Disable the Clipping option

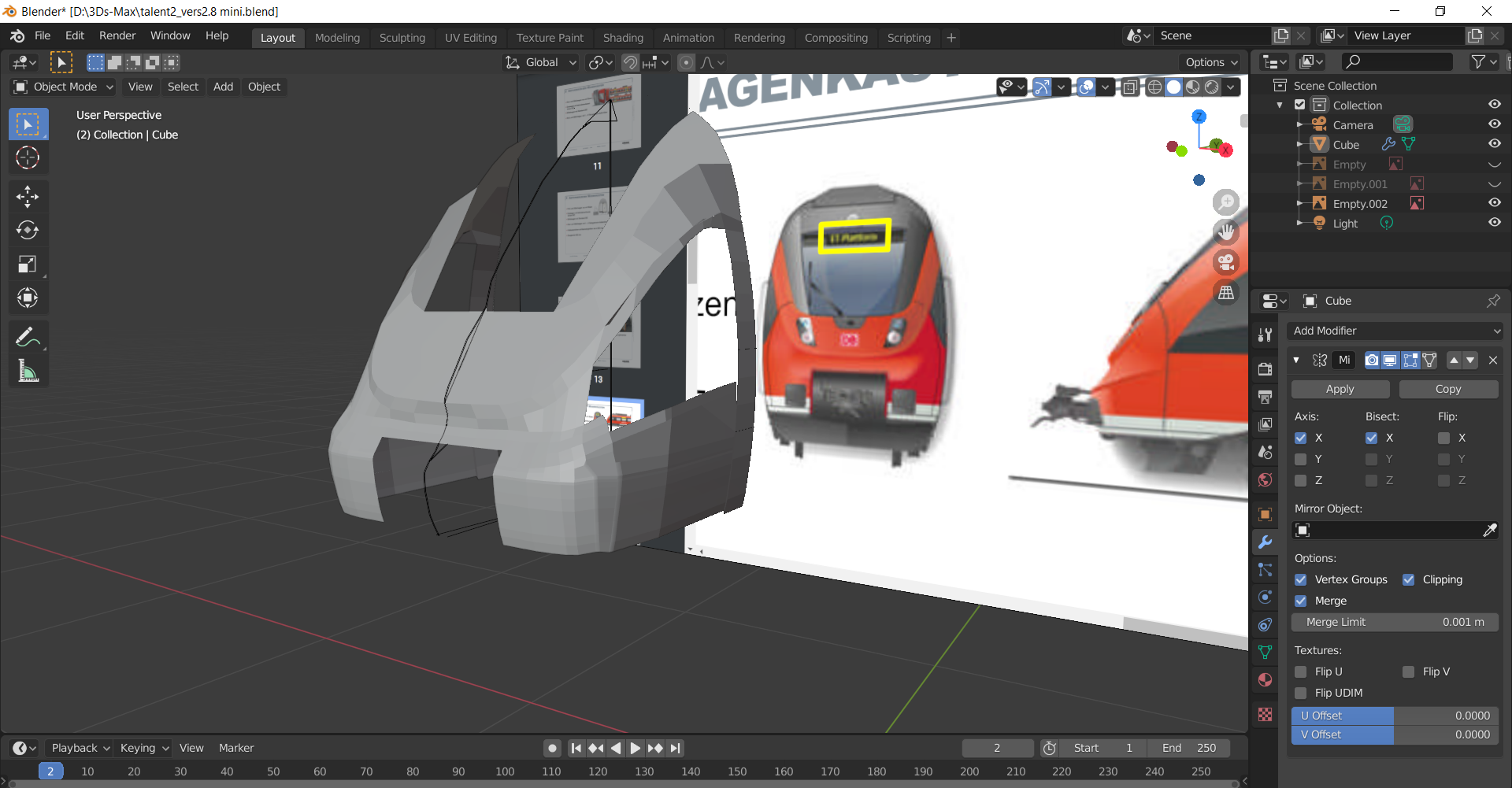point(1409,579)
